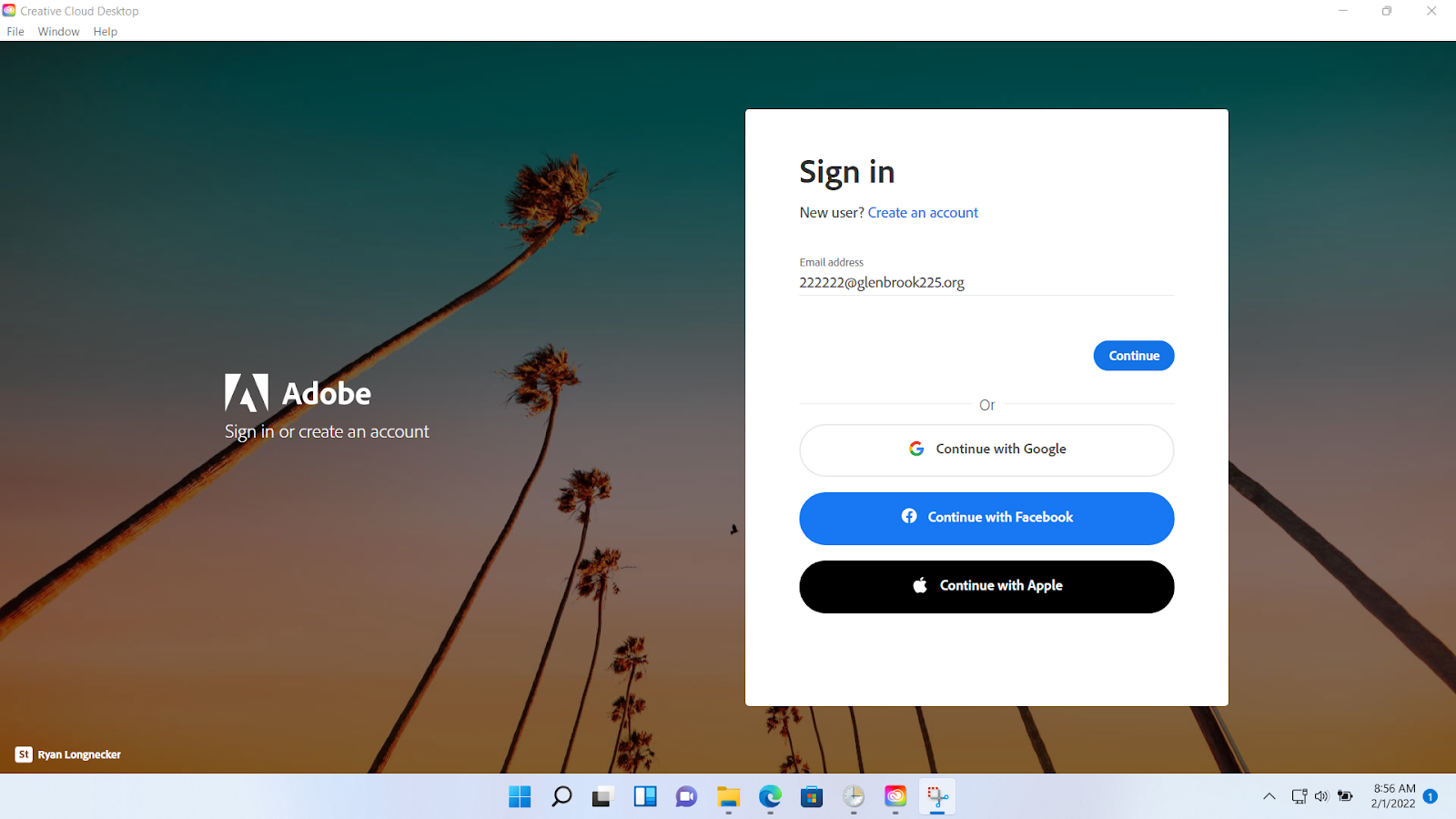Open the Chat taskbar icon

(x=686, y=797)
